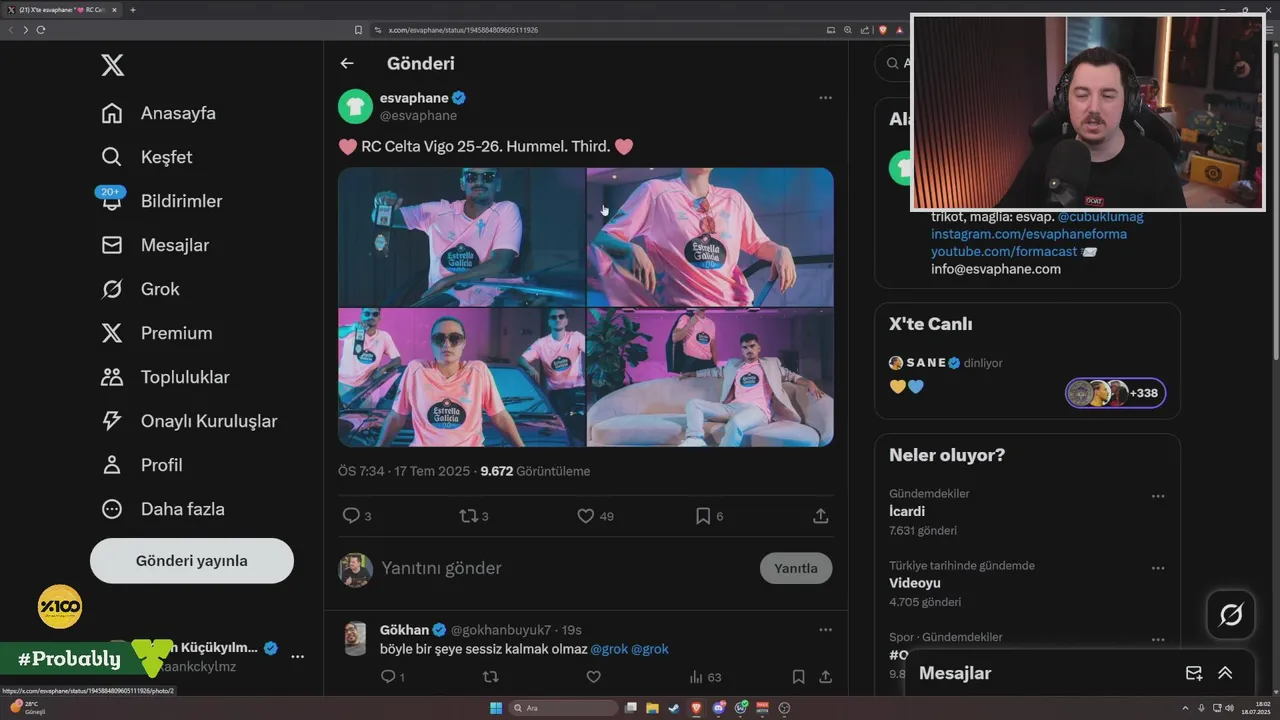Viewport: 1280px width, 720px height.
Task: View bottom-right sofa jersey photo
Action: tap(710, 377)
